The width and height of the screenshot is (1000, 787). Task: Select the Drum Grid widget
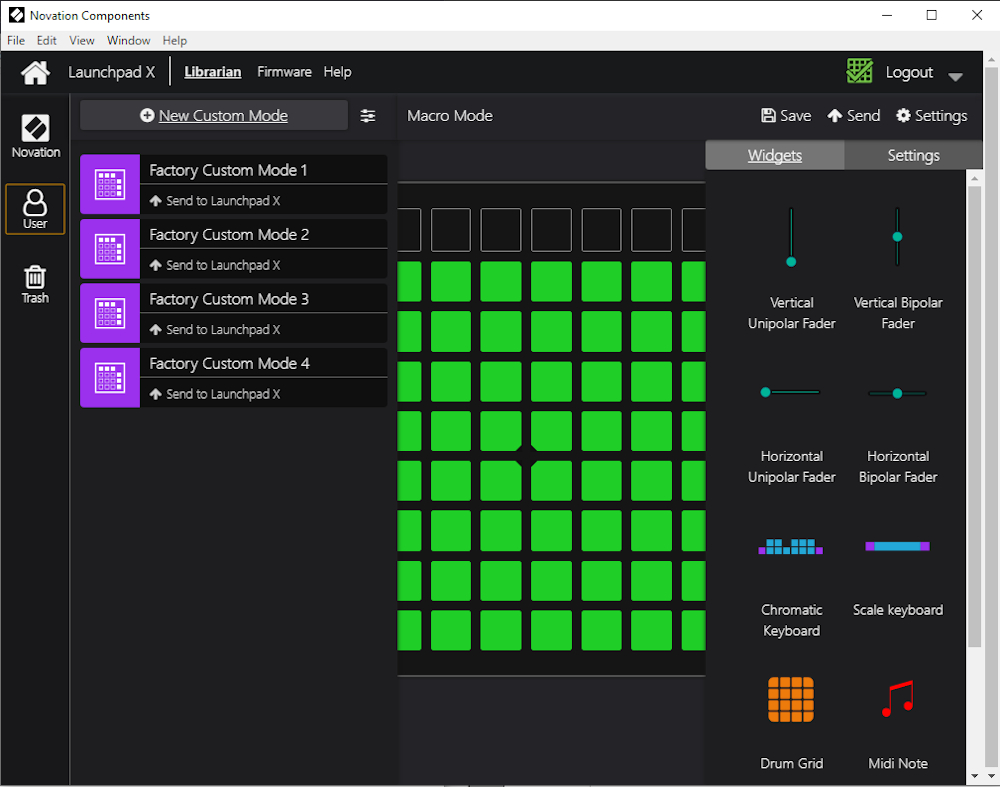(x=791, y=700)
